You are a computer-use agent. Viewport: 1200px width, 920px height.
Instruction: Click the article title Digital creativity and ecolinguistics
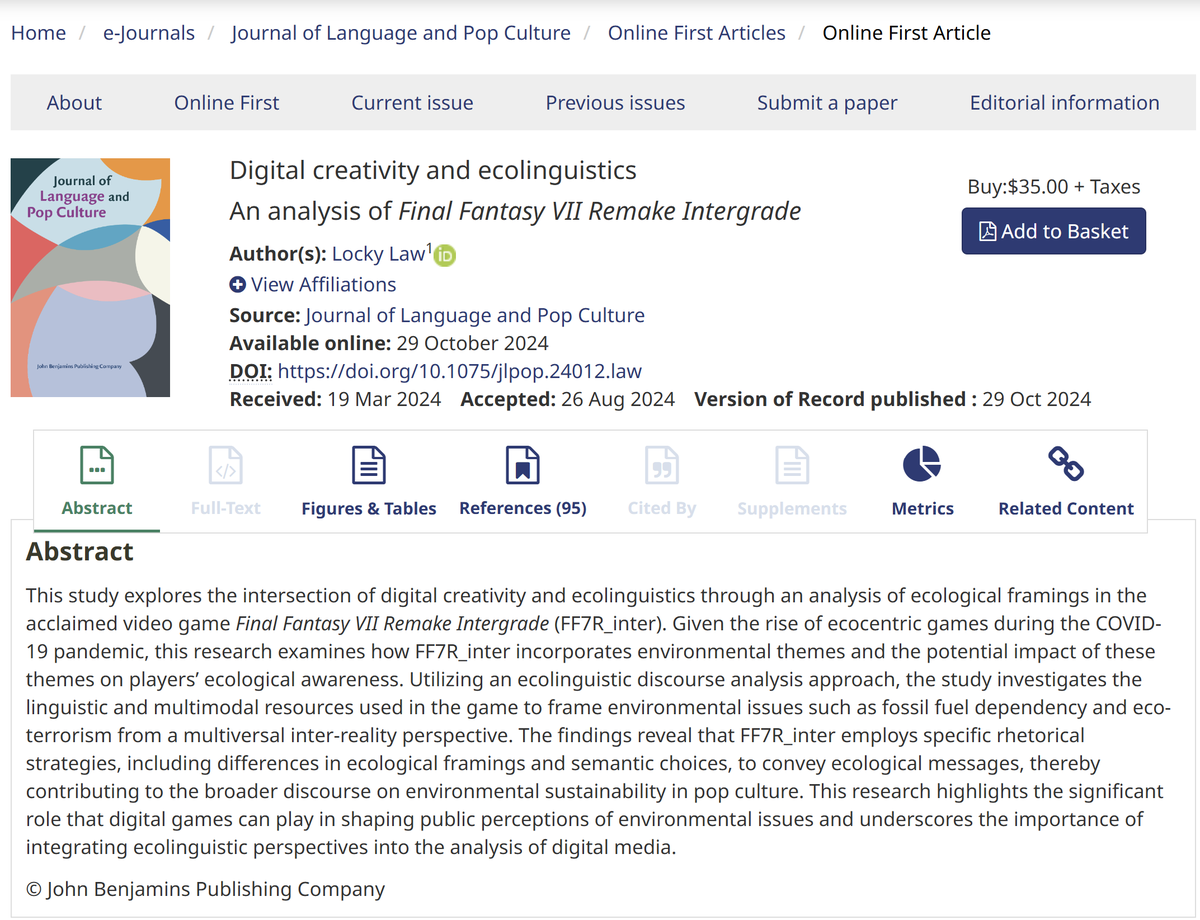[433, 170]
